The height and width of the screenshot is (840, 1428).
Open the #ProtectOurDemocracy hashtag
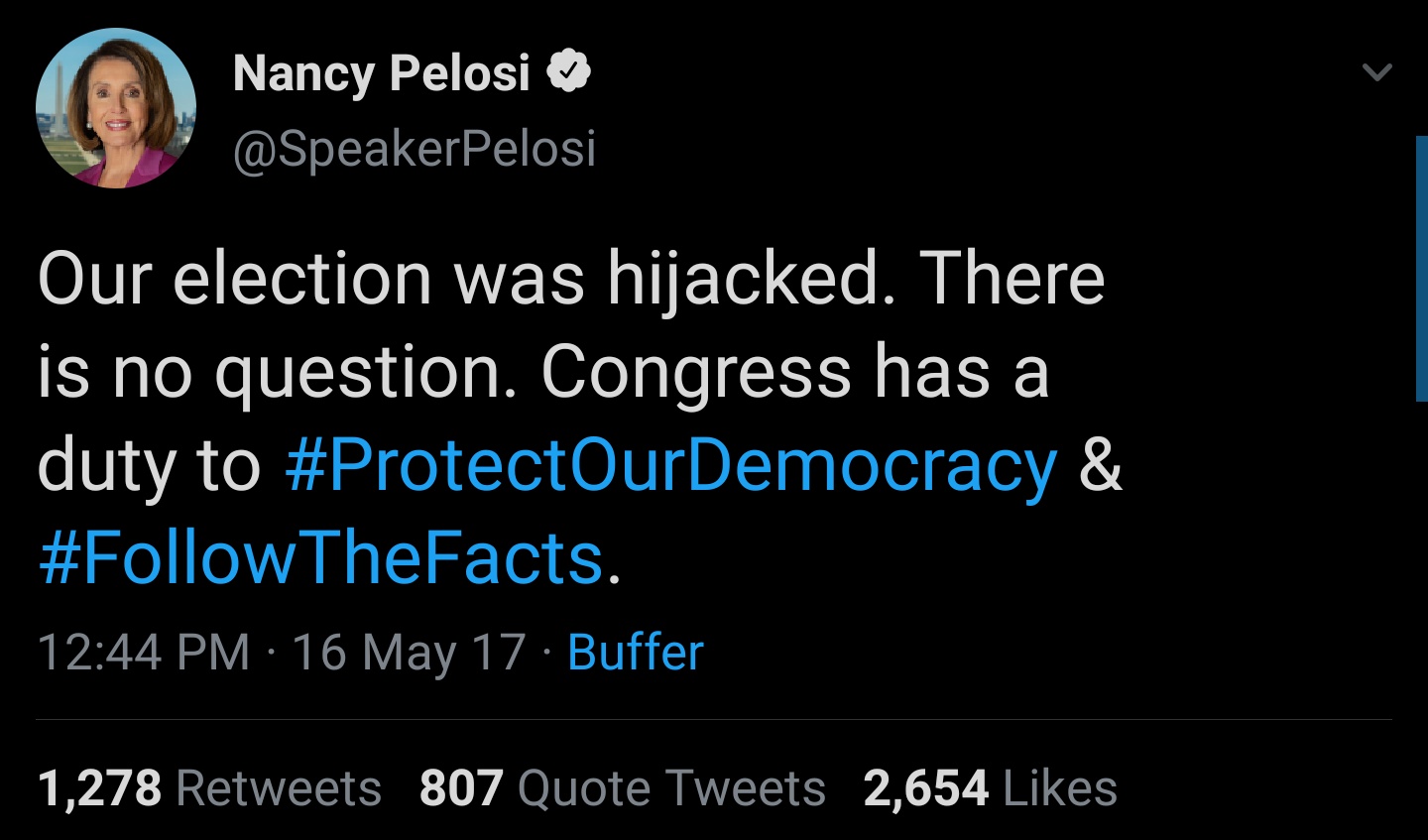coord(671,464)
